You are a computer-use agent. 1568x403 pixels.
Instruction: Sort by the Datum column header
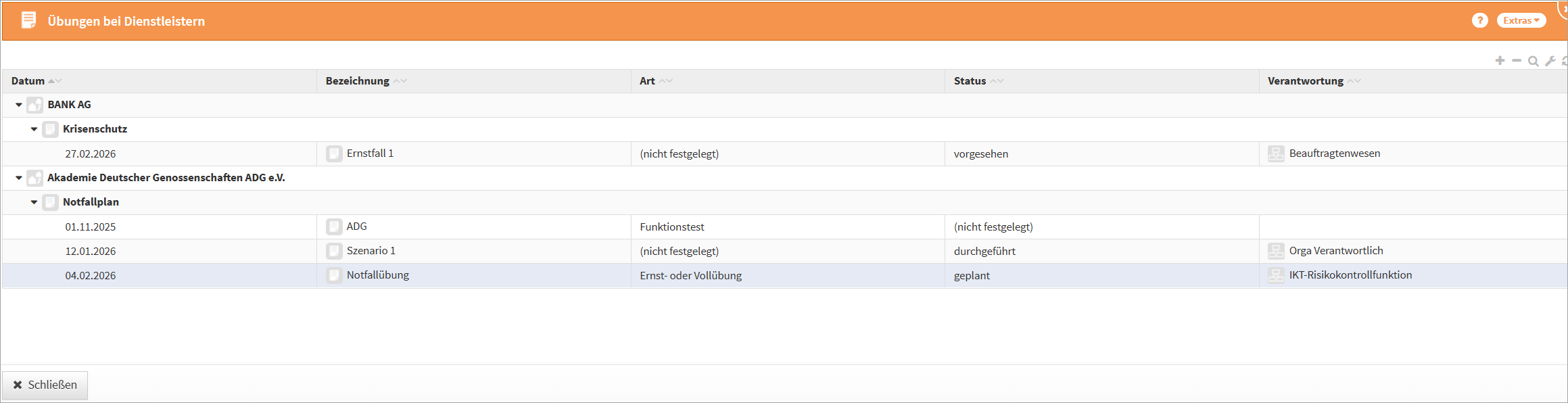pyautogui.click(x=28, y=81)
